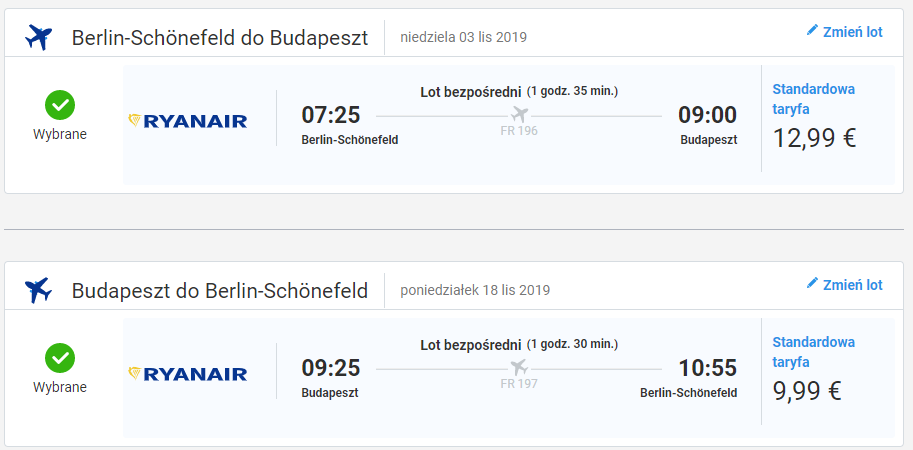
Task: Click the date poniedziałek 18 lis 2019
Action: [475, 290]
